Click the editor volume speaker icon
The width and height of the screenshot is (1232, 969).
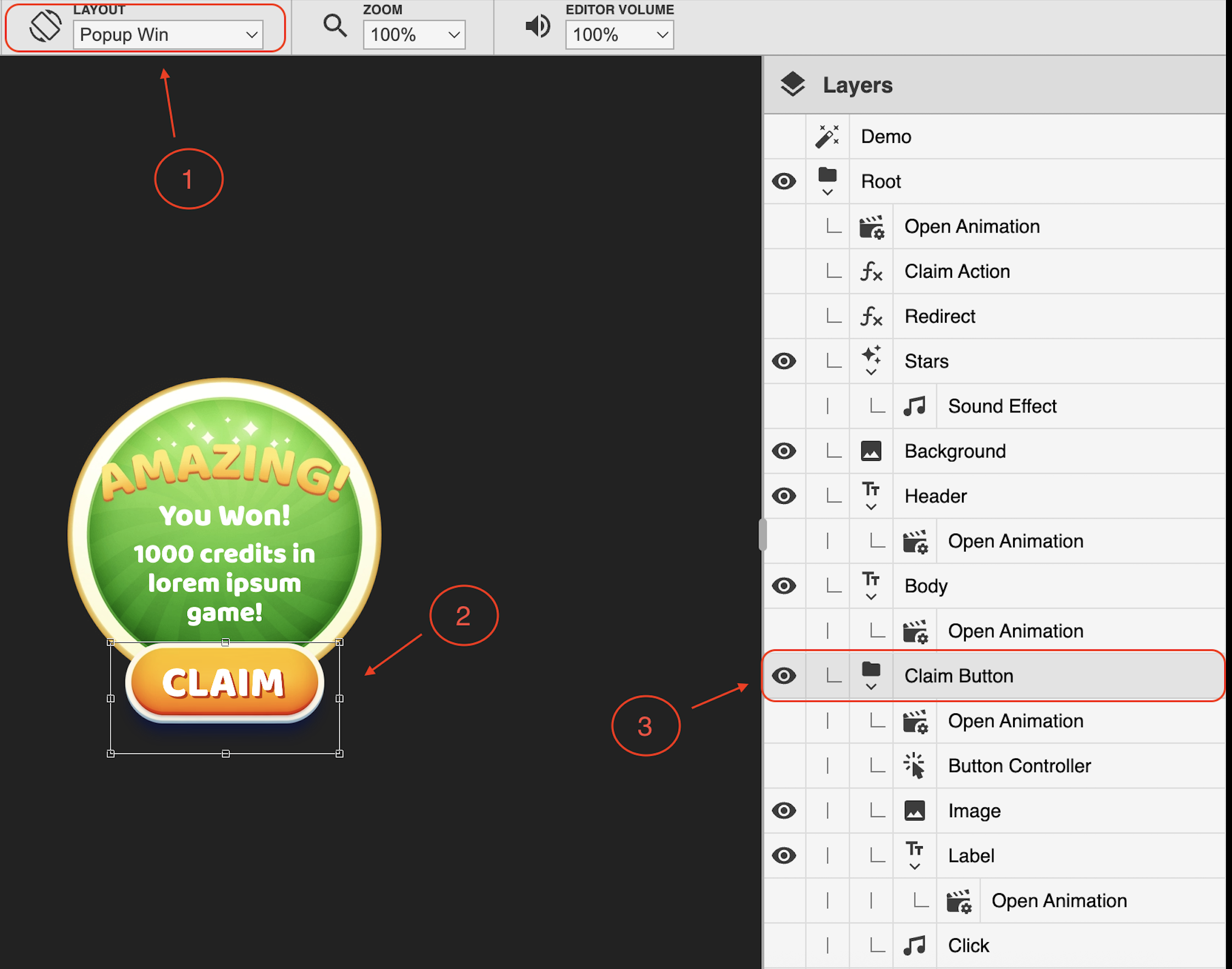(x=537, y=26)
